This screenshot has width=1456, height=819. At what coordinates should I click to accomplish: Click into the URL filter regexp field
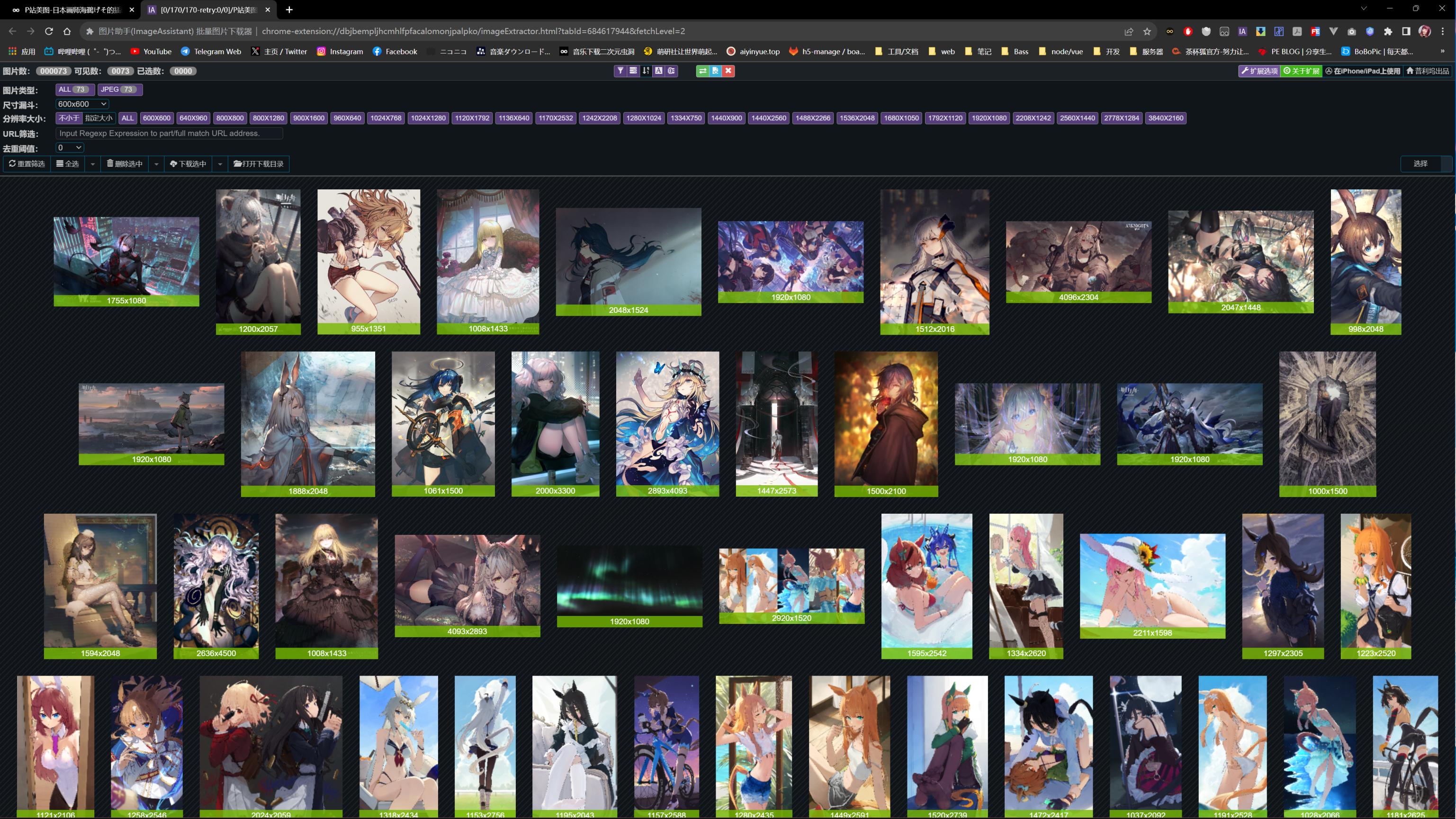point(169,134)
